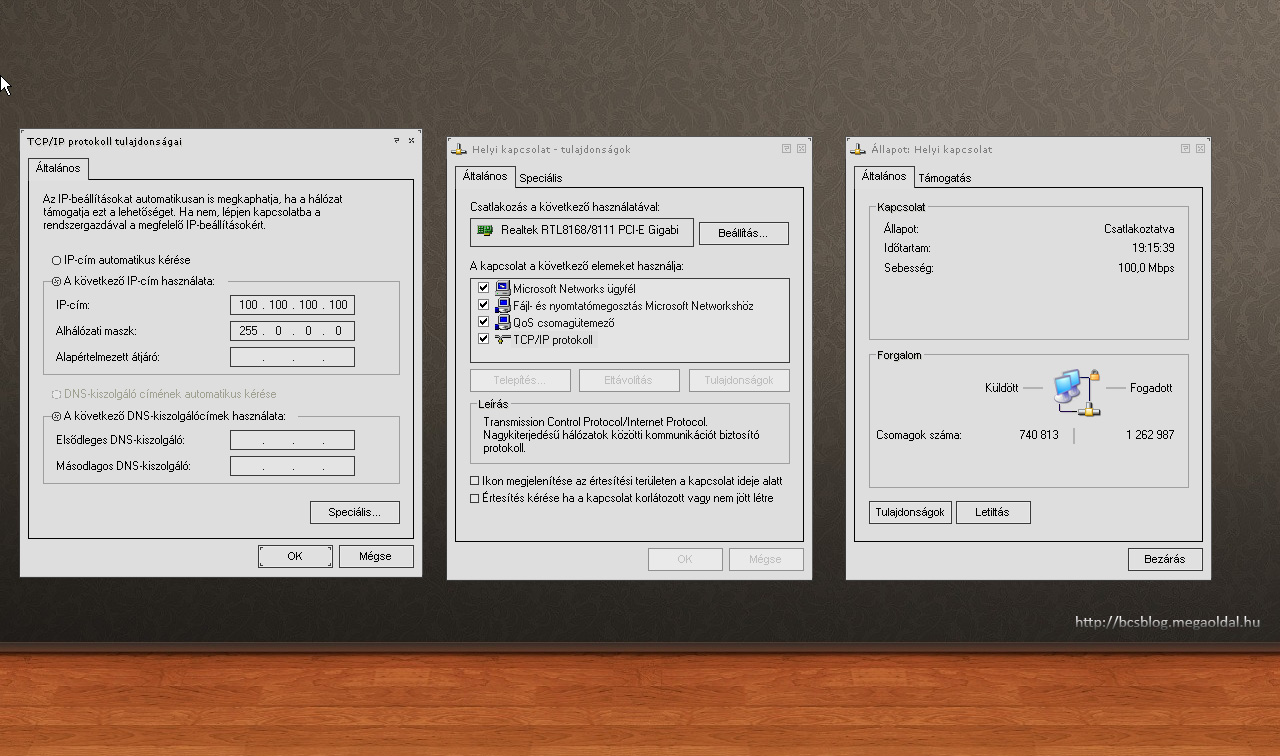
Task: Click the Helyi kapcsolat title bar icon
Action: [459, 150]
